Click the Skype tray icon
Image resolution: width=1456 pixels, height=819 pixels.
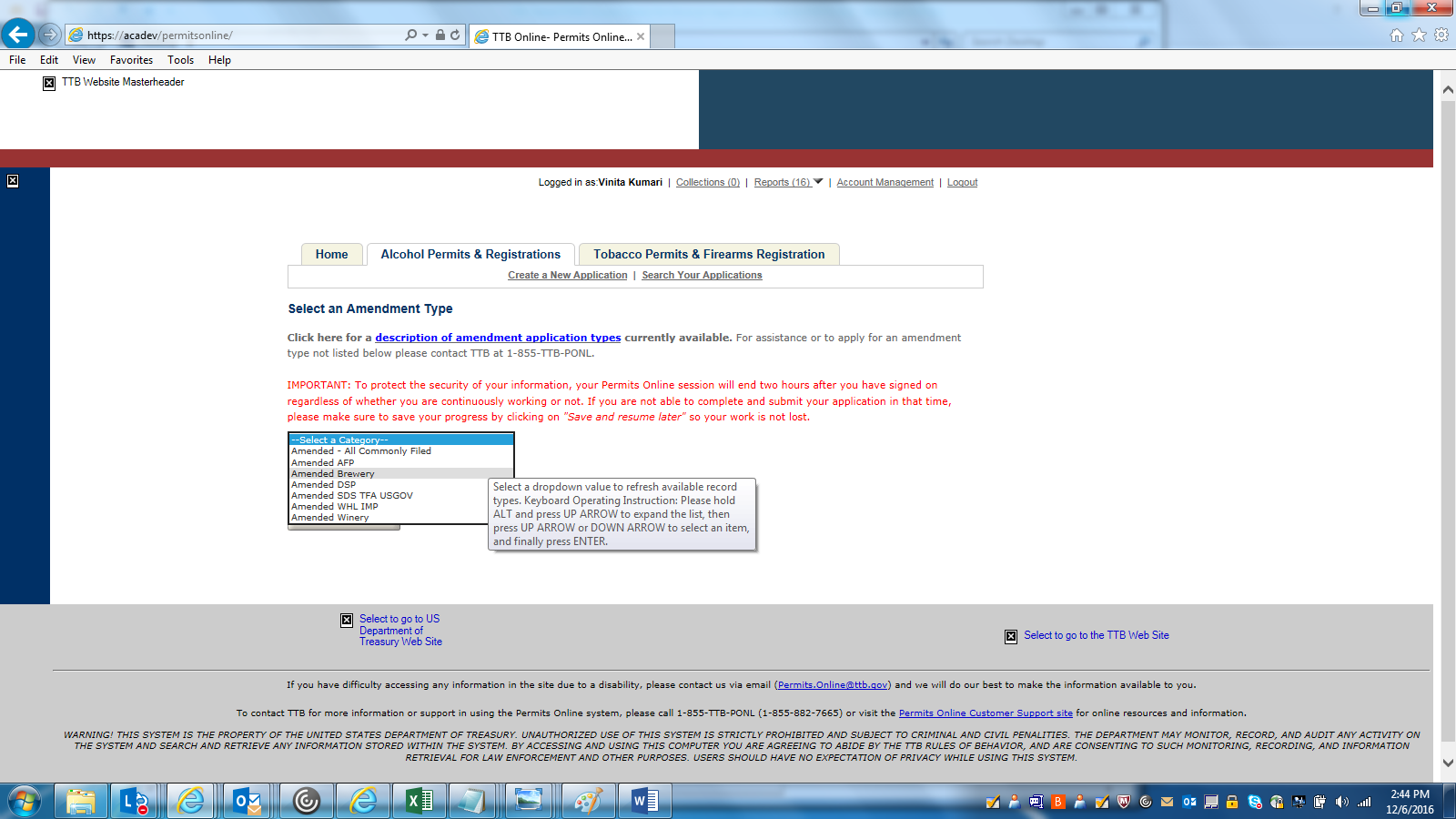(x=1255, y=802)
